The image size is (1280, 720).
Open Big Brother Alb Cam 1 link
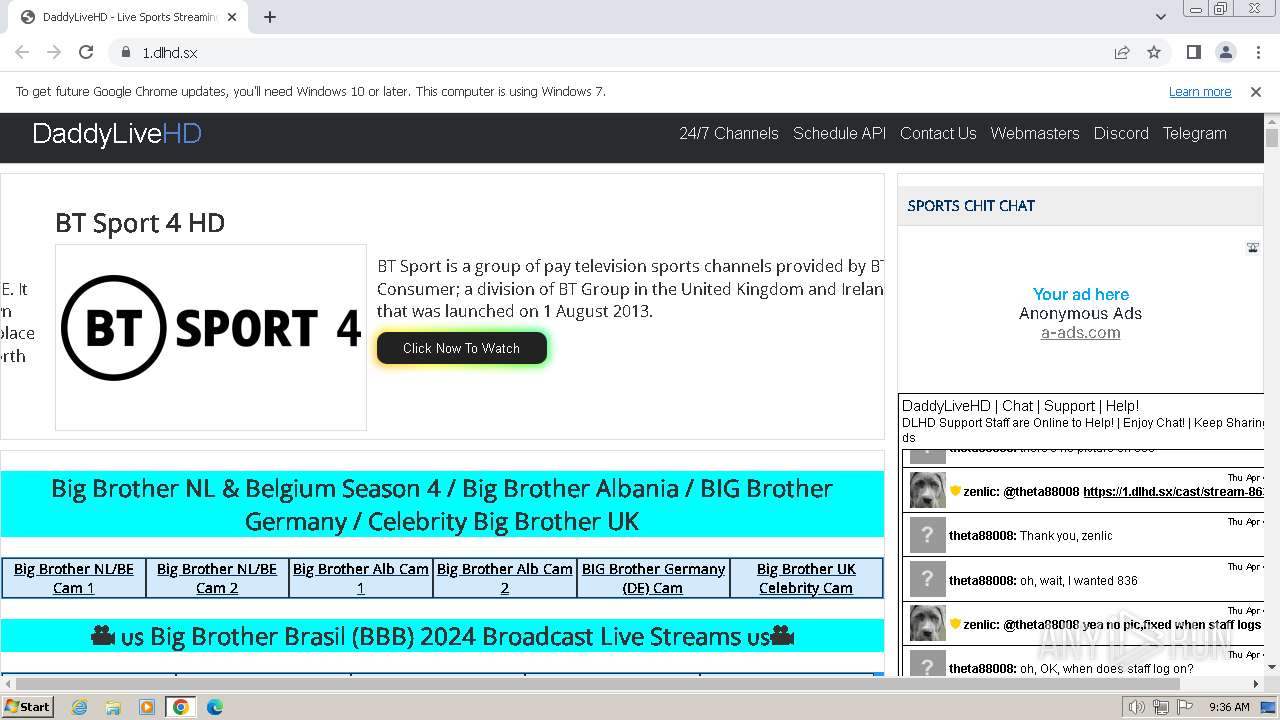coord(361,578)
